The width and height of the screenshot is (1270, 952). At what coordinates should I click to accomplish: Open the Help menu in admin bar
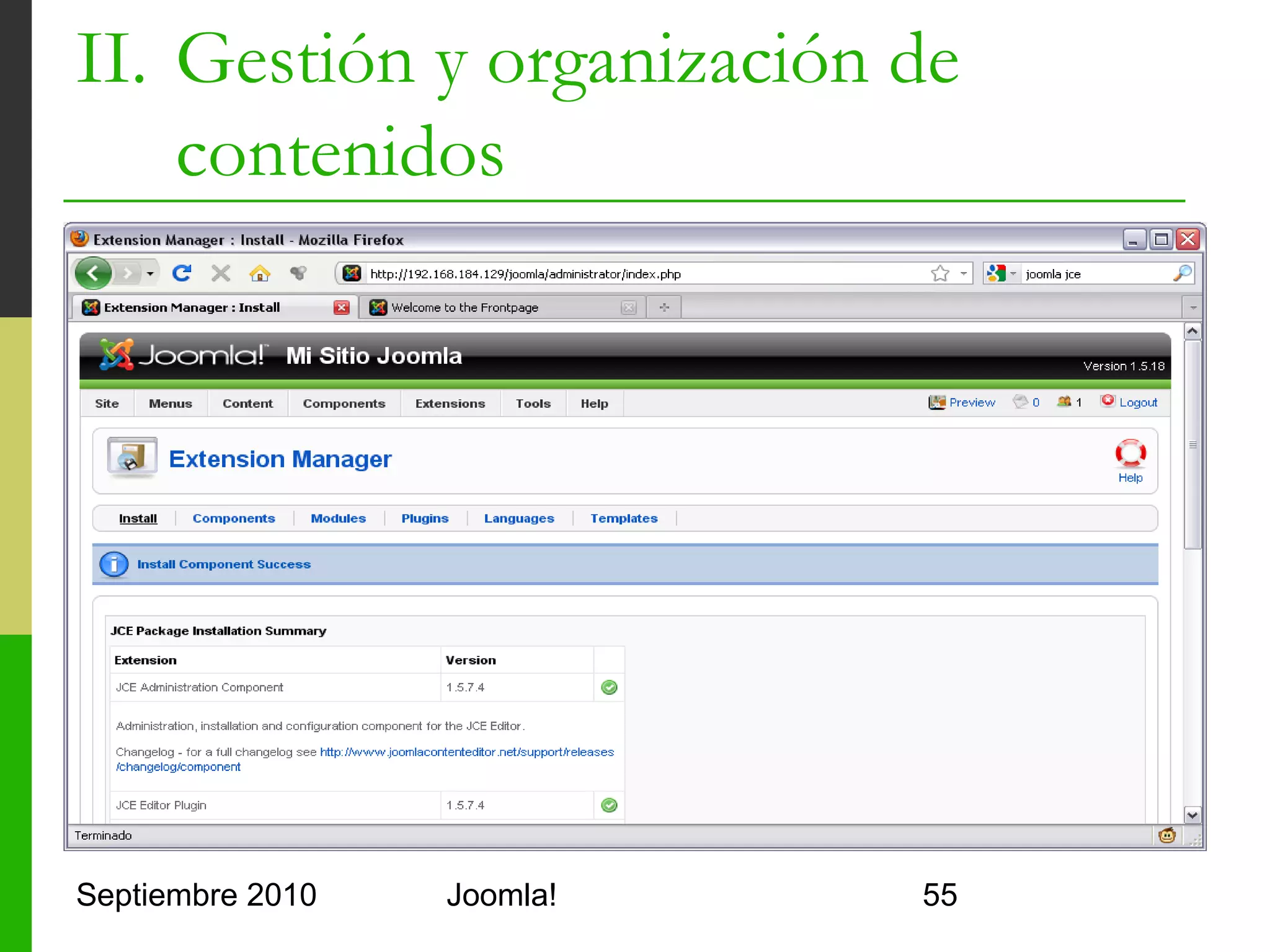(594, 403)
